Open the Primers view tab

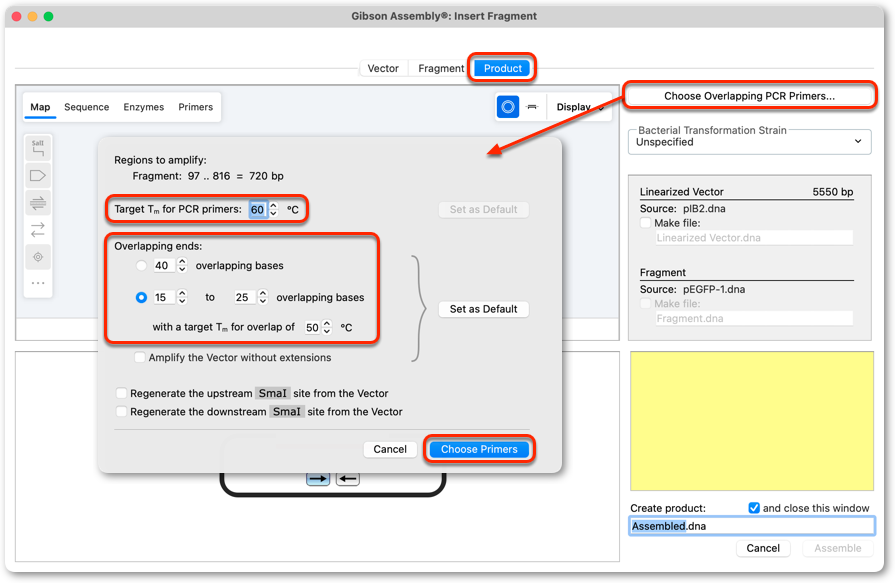point(195,107)
